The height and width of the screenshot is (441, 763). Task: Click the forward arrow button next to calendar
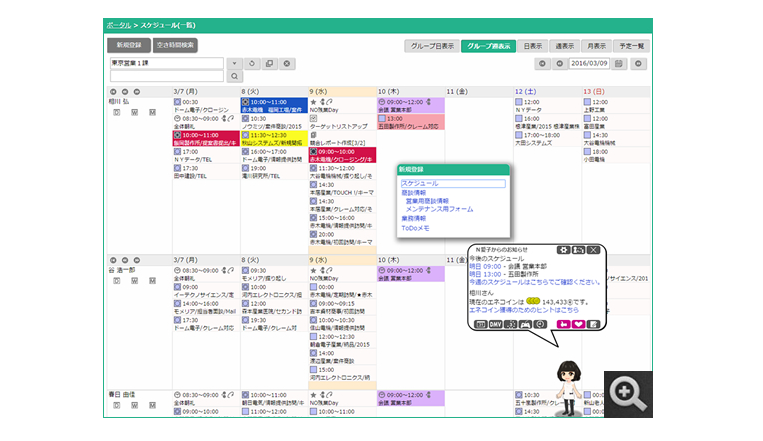click(638, 64)
